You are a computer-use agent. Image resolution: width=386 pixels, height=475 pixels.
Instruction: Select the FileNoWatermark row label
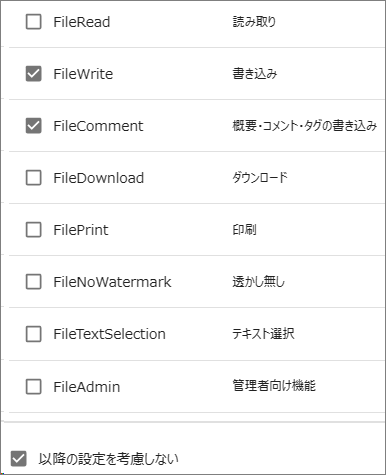(x=112, y=282)
